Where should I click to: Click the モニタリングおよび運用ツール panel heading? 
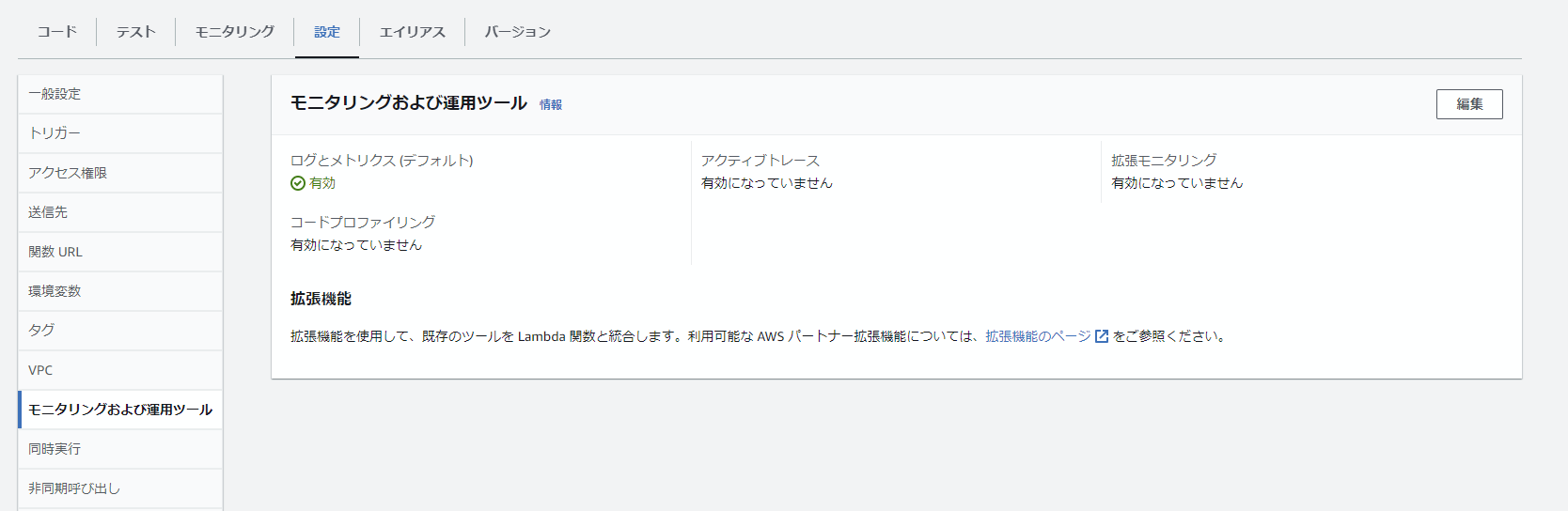409,103
